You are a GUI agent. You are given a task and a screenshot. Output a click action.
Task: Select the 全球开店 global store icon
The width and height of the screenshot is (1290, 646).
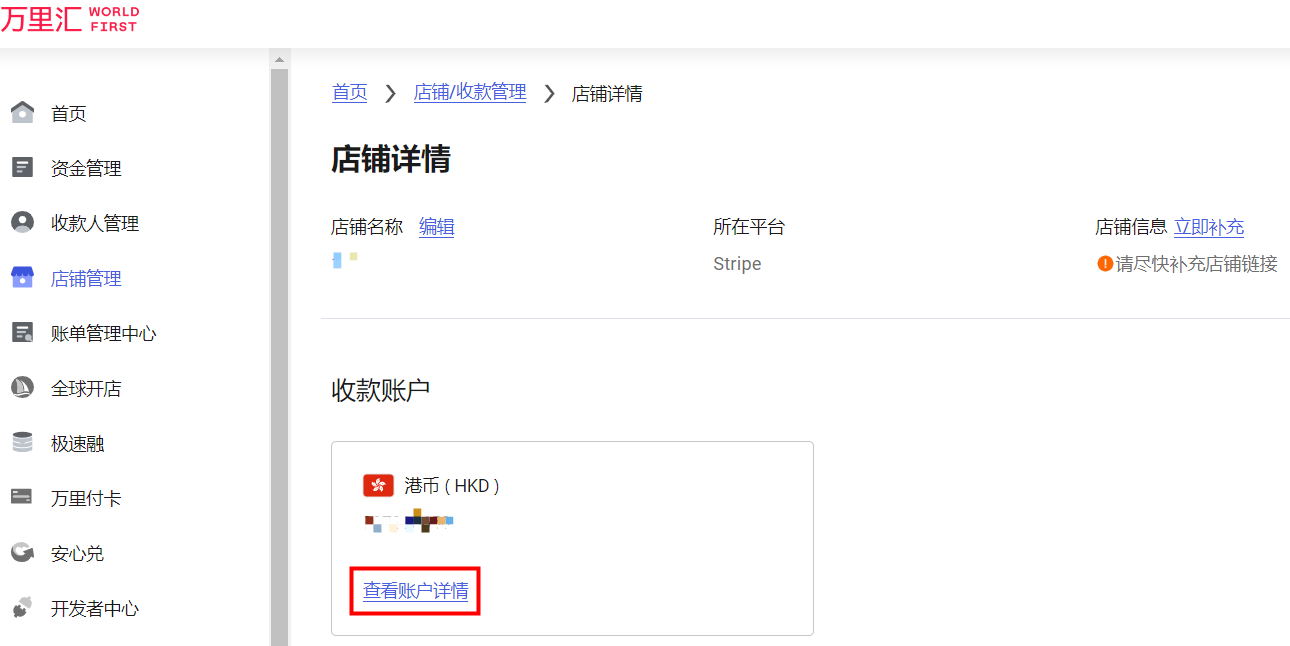coord(22,387)
